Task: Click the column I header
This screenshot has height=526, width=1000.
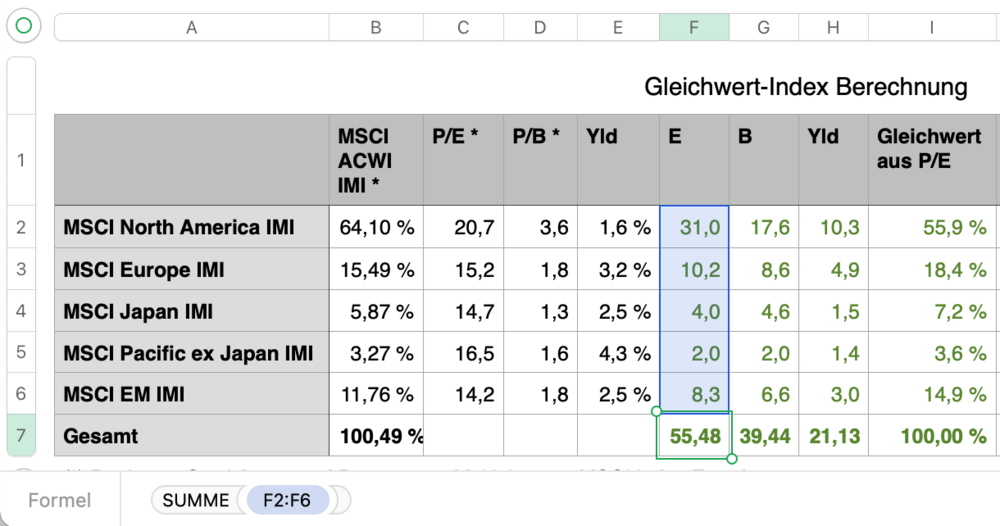Action: [931, 28]
